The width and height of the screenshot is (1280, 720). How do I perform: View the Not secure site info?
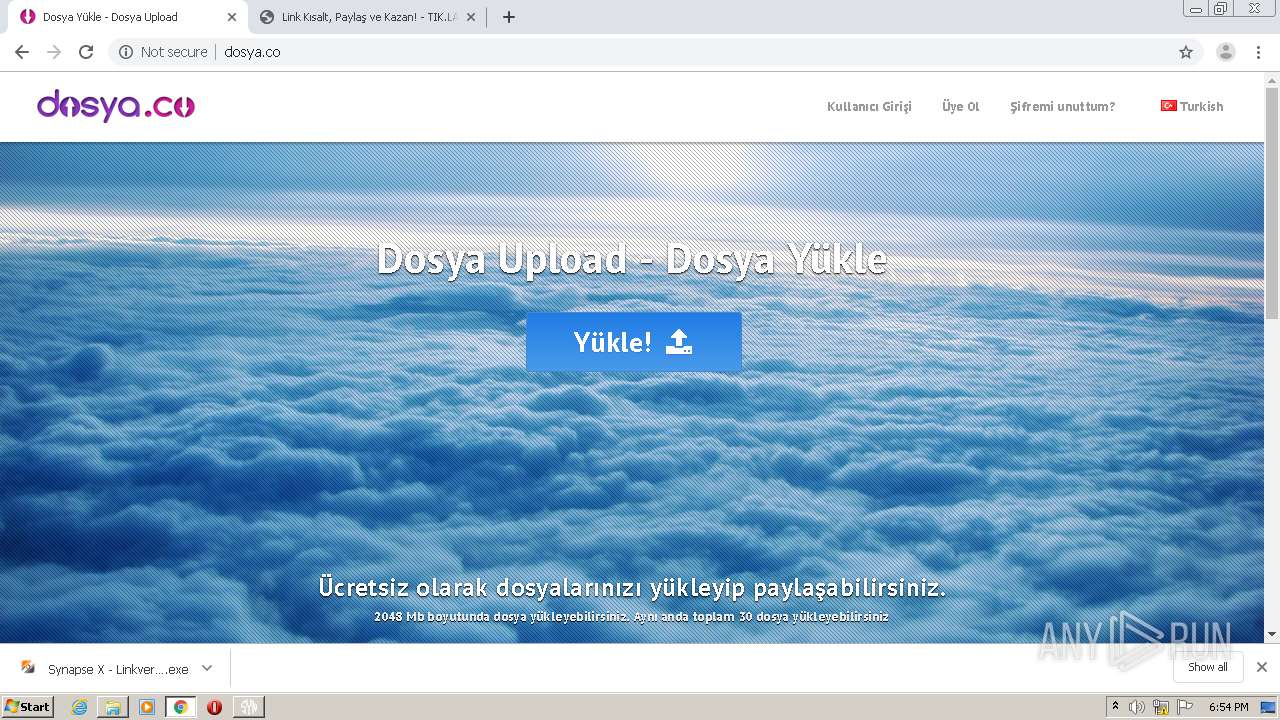(163, 52)
